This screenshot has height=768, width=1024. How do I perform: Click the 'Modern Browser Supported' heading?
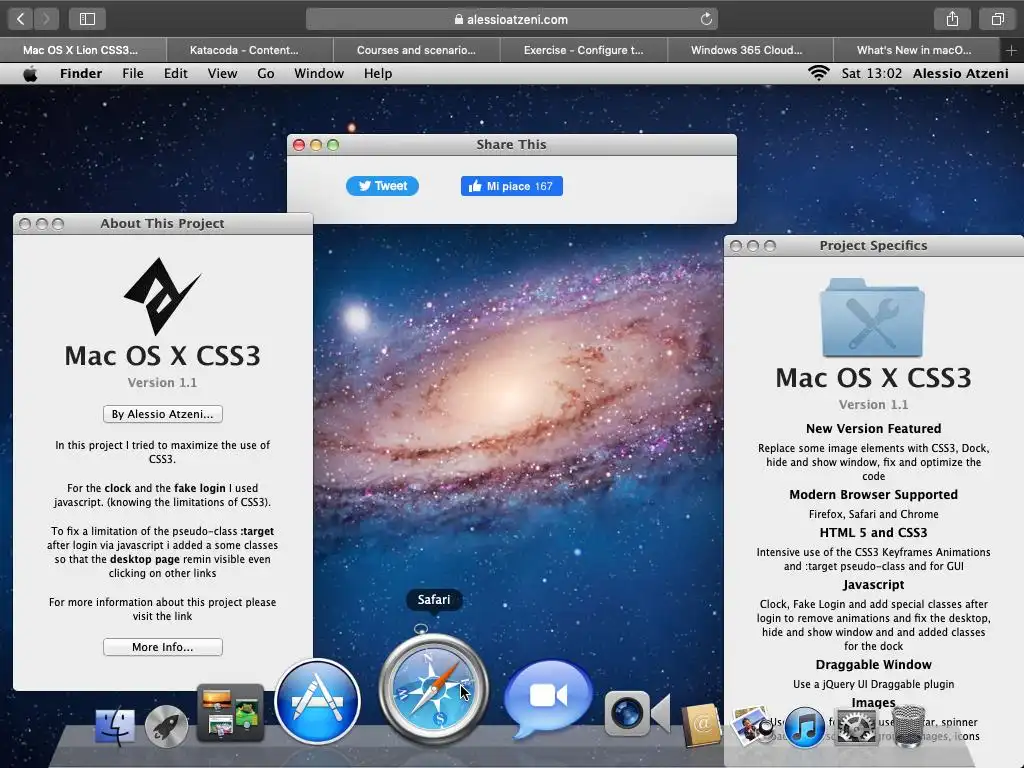[873, 494]
